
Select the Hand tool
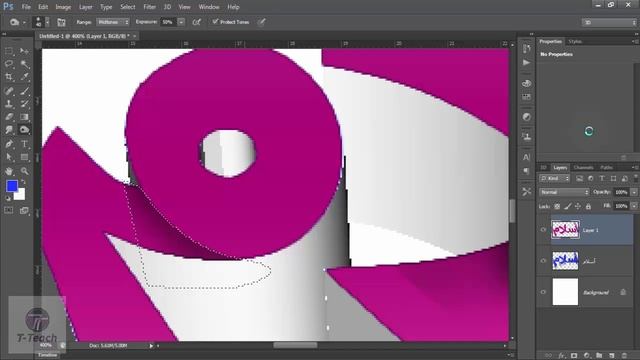point(9,171)
